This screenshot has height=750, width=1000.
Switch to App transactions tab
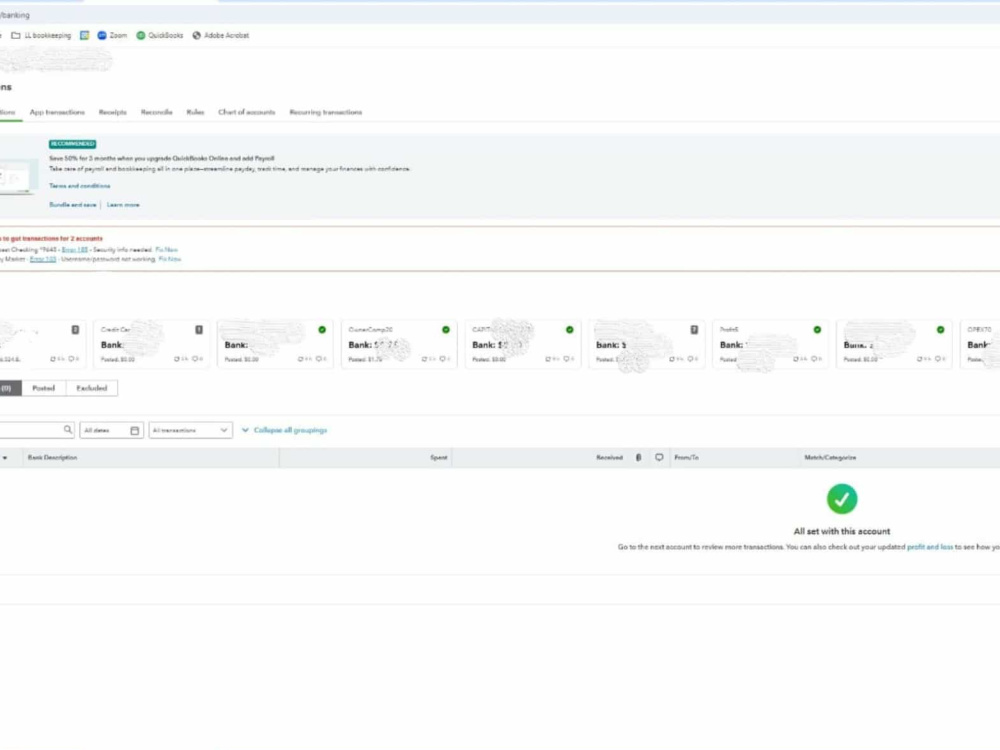57,112
